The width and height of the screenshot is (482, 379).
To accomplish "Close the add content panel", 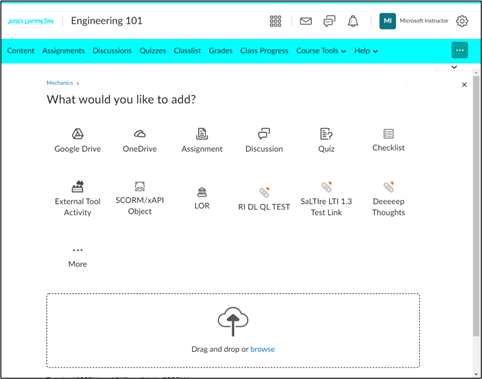I will 464,85.
